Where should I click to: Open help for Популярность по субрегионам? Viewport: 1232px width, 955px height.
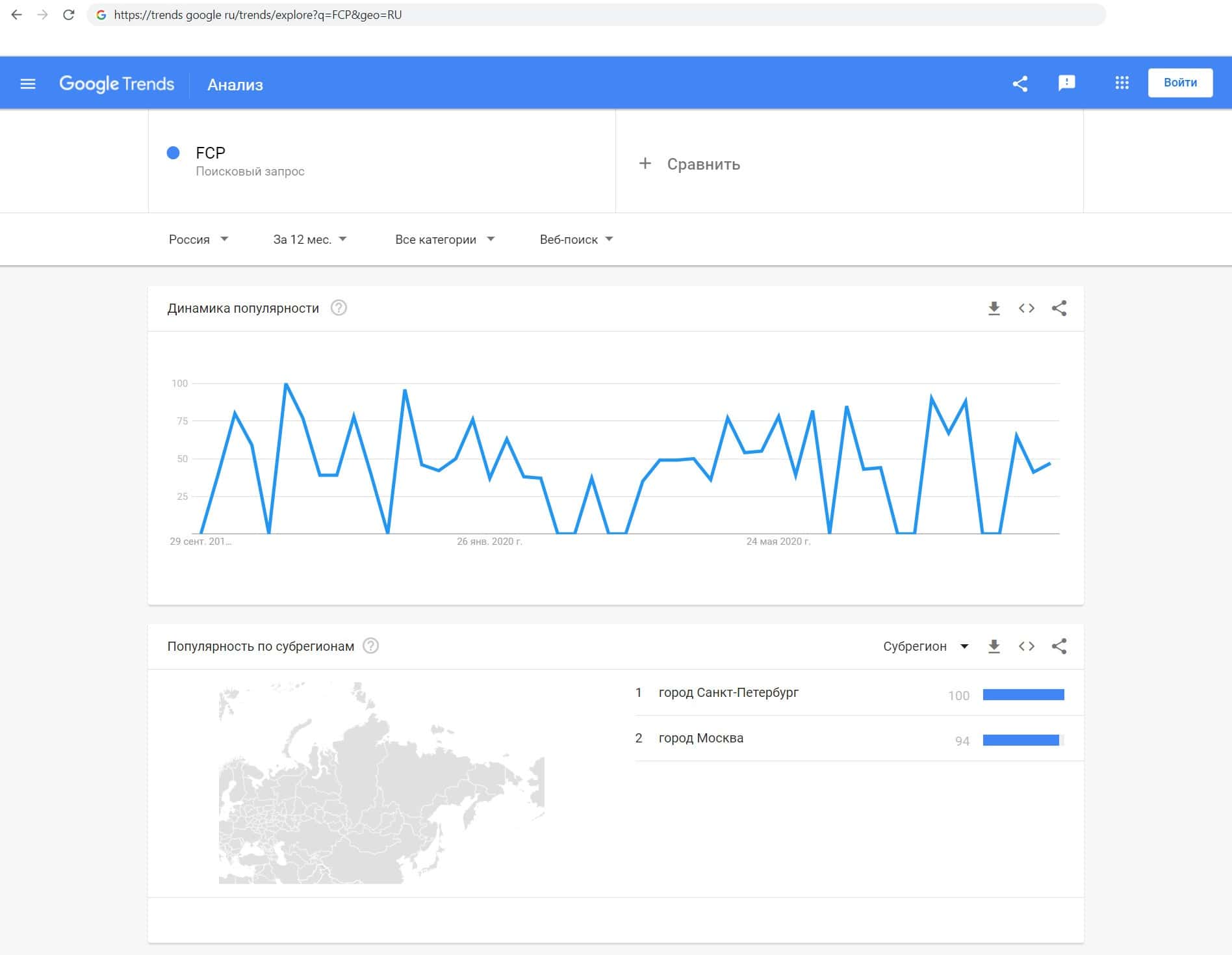coord(370,646)
